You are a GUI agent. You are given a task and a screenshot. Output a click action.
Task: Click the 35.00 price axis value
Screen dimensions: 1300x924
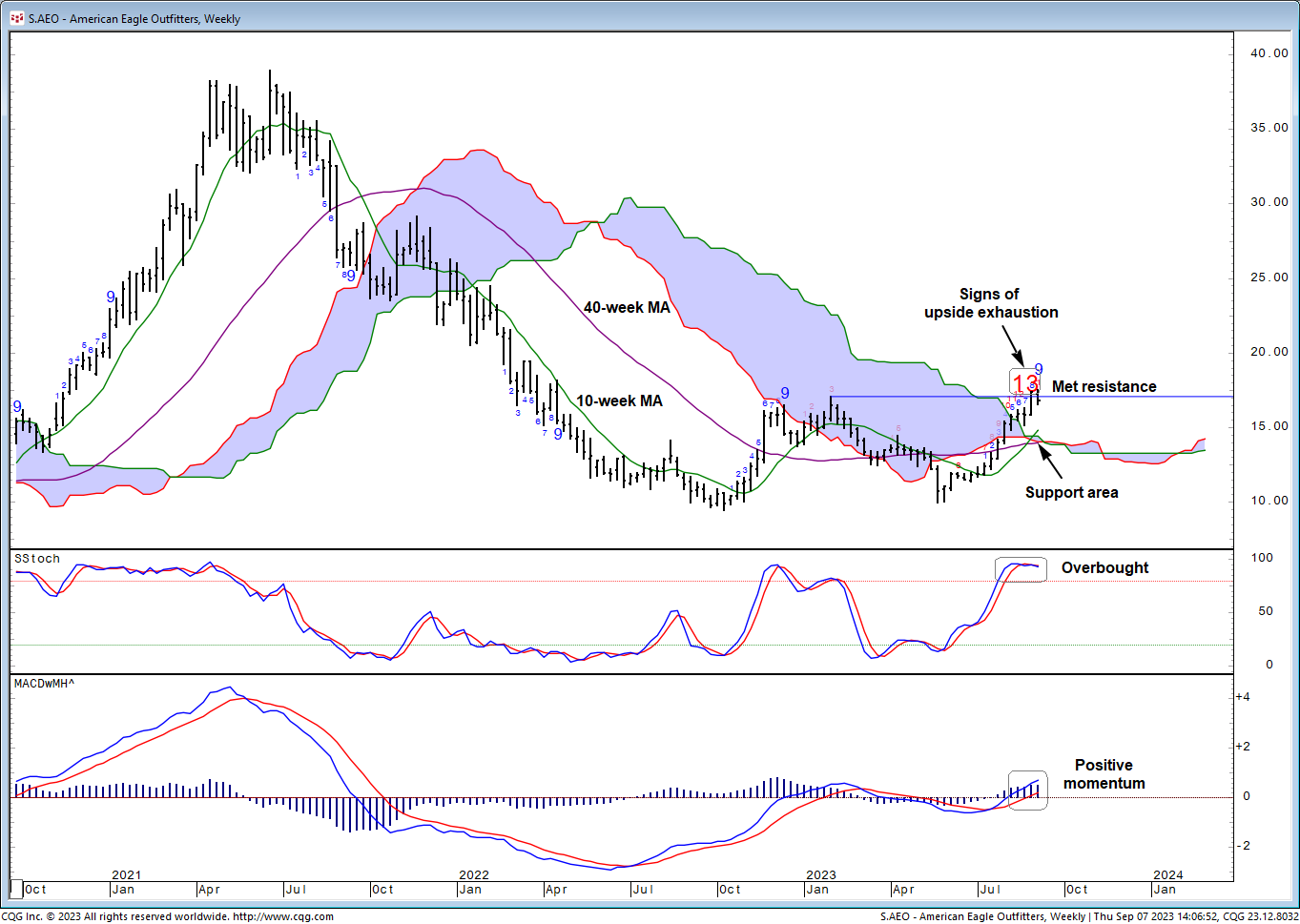click(x=1269, y=128)
